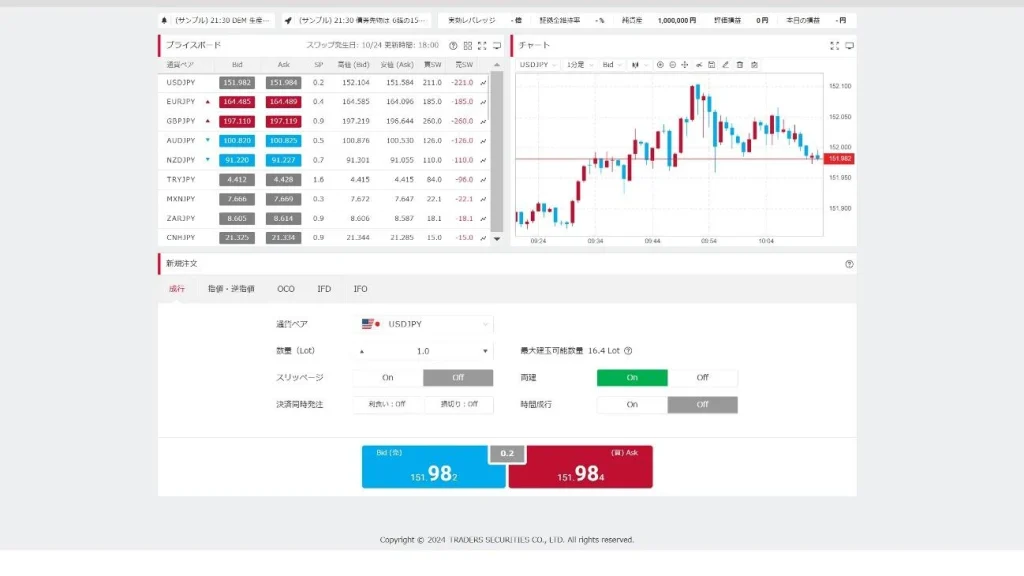Open the order currency pair USDJPY dropdown
This screenshot has width=1024, height=576.
[424, 324]
